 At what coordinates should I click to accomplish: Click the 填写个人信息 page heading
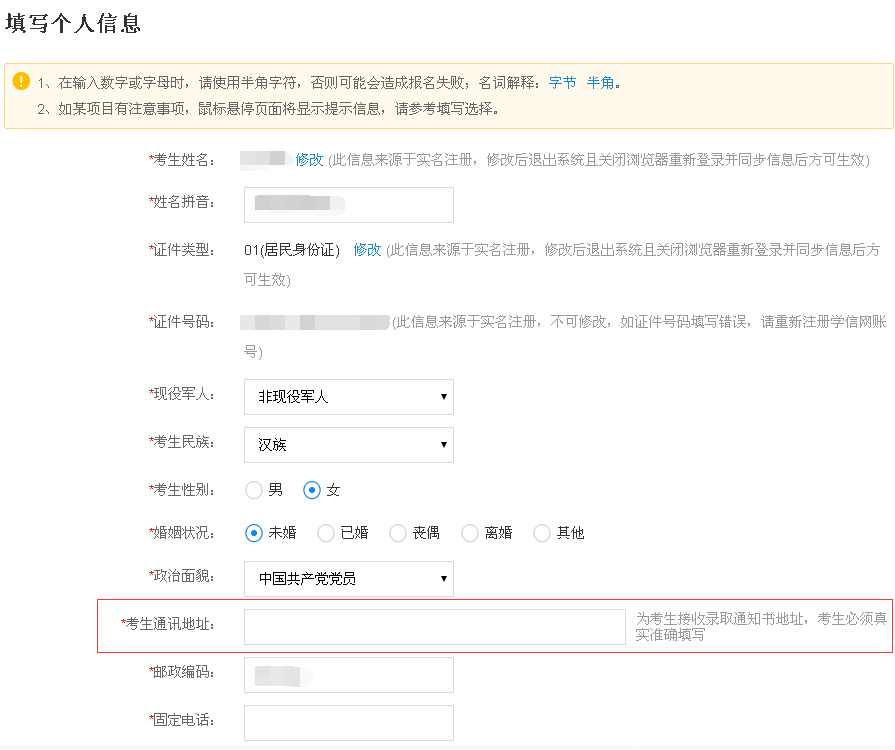[x=73, y=24]
